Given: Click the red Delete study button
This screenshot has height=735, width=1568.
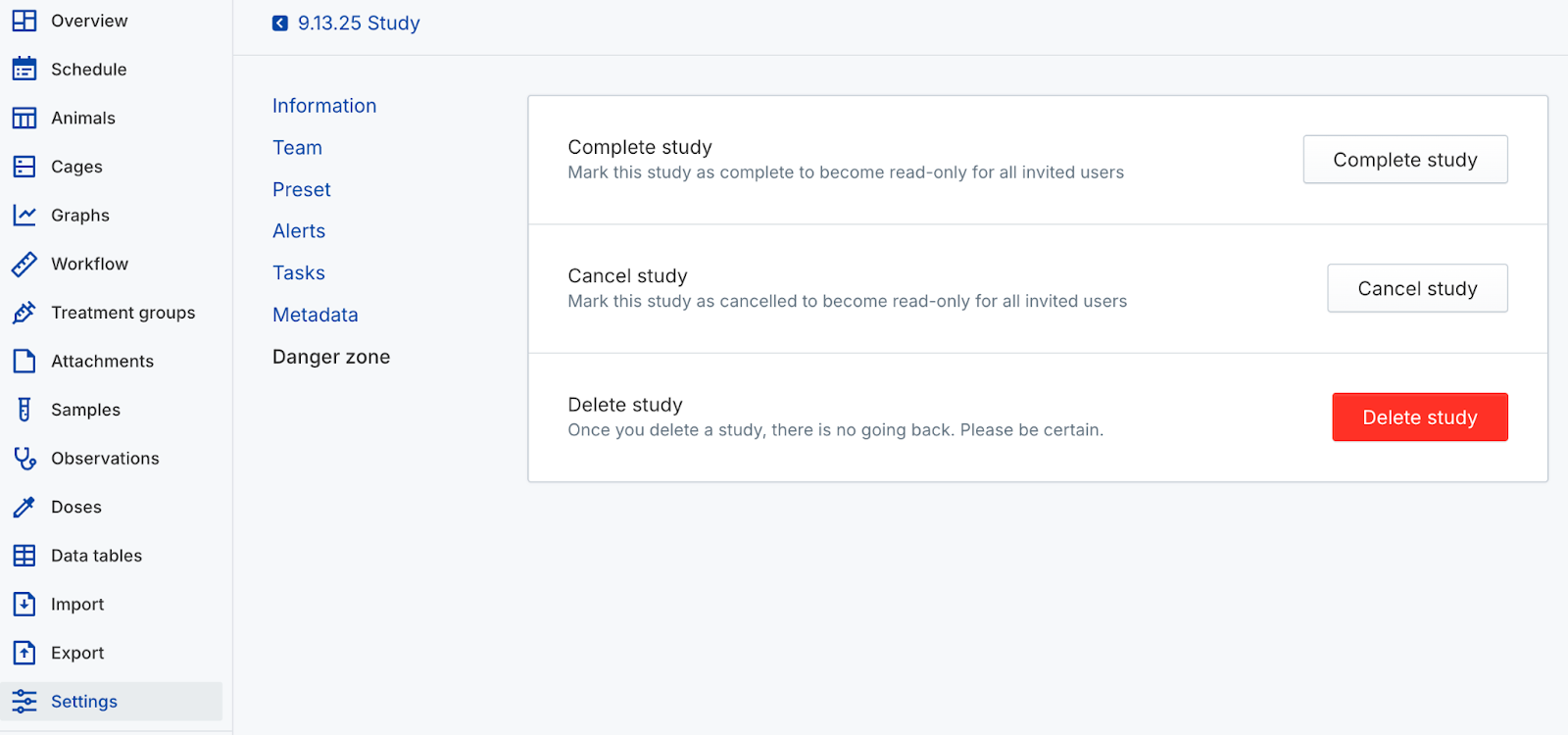Looking at the screenshot, I should coord(1419,417).
